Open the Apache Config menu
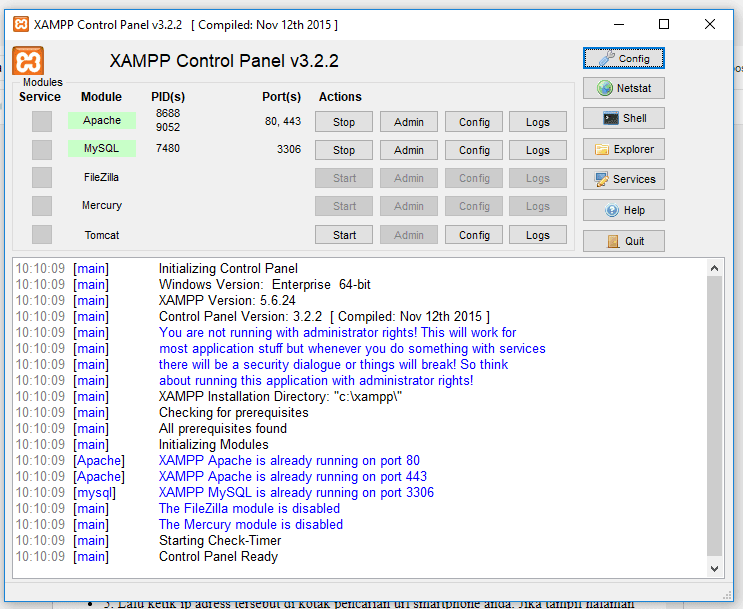743x609 pixels. [x=474, y=122]
